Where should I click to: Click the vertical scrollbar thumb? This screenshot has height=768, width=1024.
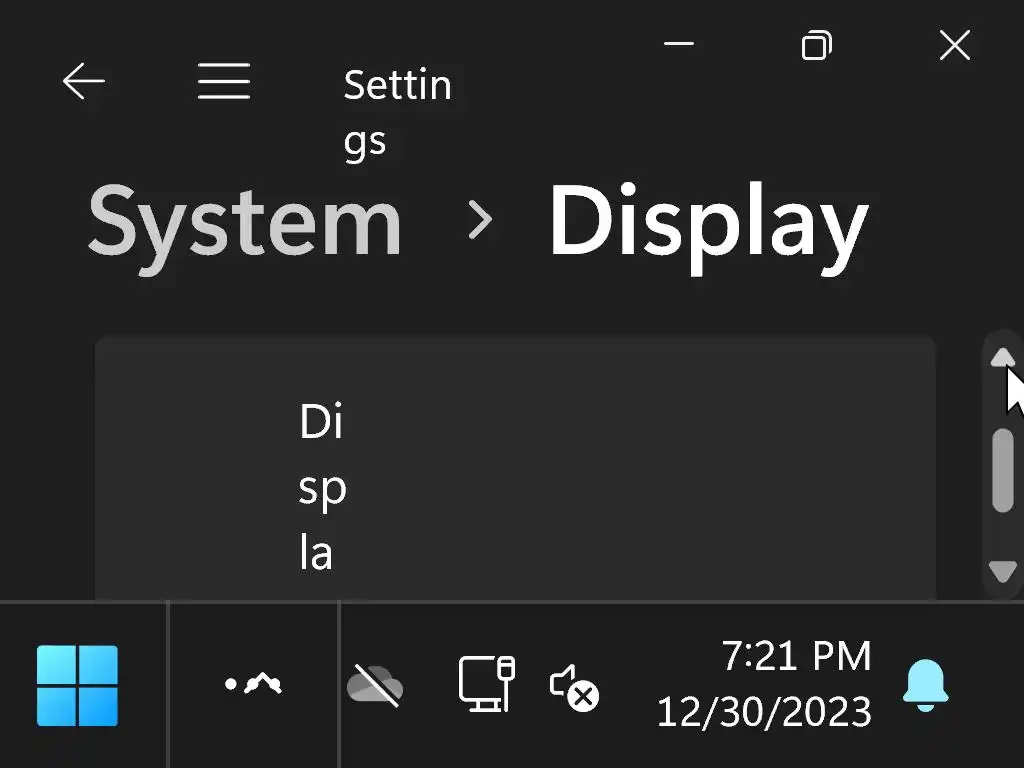click(x=1002, y=470)
